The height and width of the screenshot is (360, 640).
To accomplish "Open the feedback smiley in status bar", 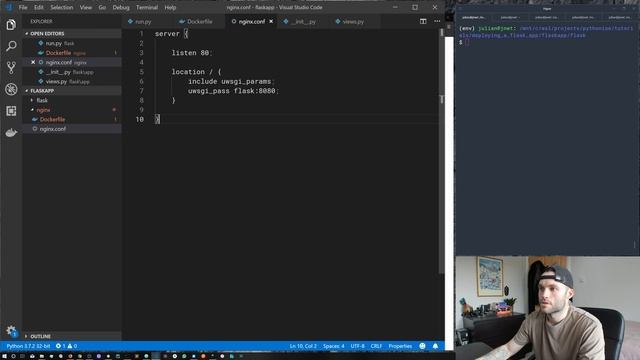I will (x=422, y=346).
